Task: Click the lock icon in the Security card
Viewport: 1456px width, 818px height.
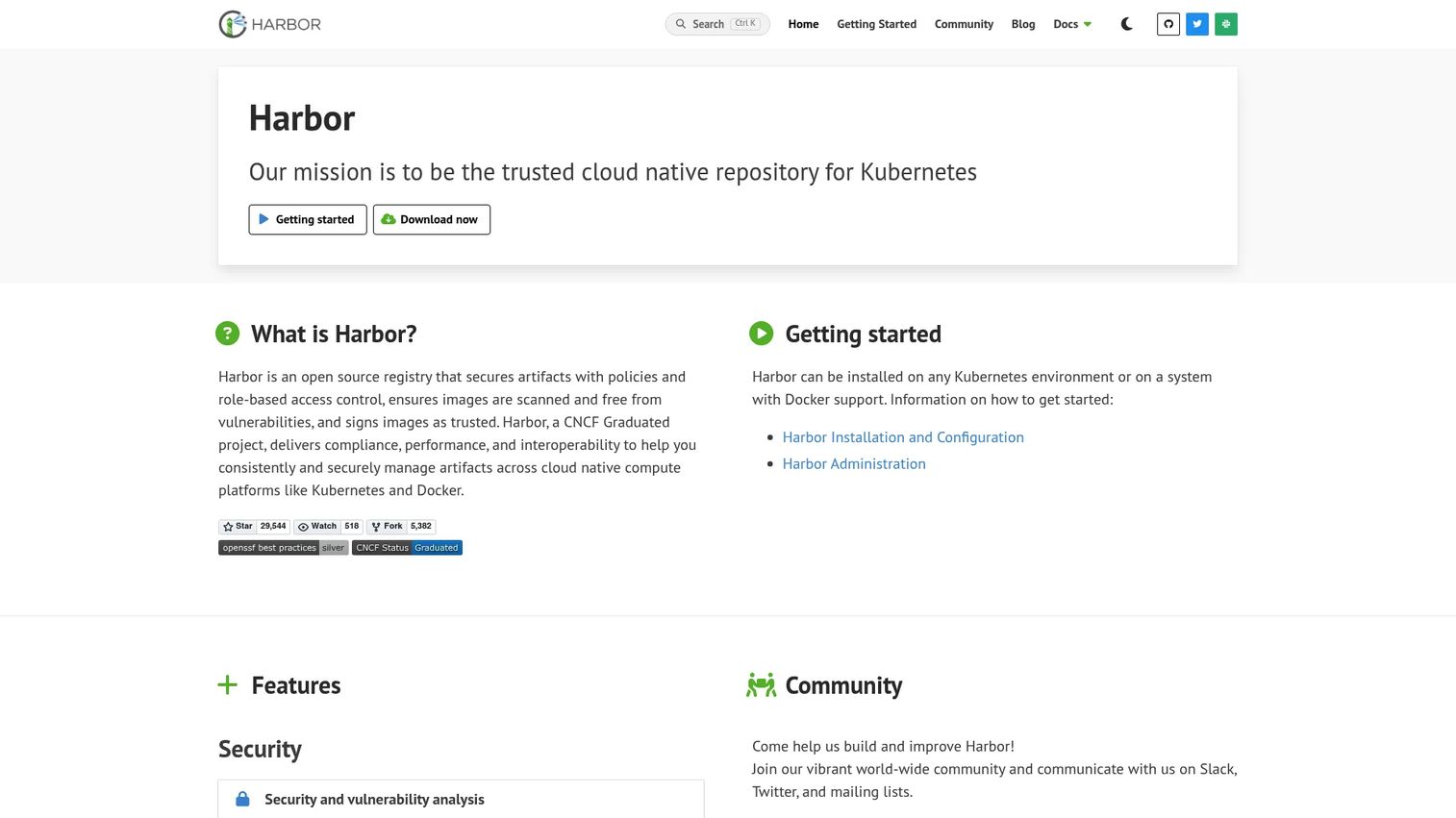Action: click(x=242, y=799)
